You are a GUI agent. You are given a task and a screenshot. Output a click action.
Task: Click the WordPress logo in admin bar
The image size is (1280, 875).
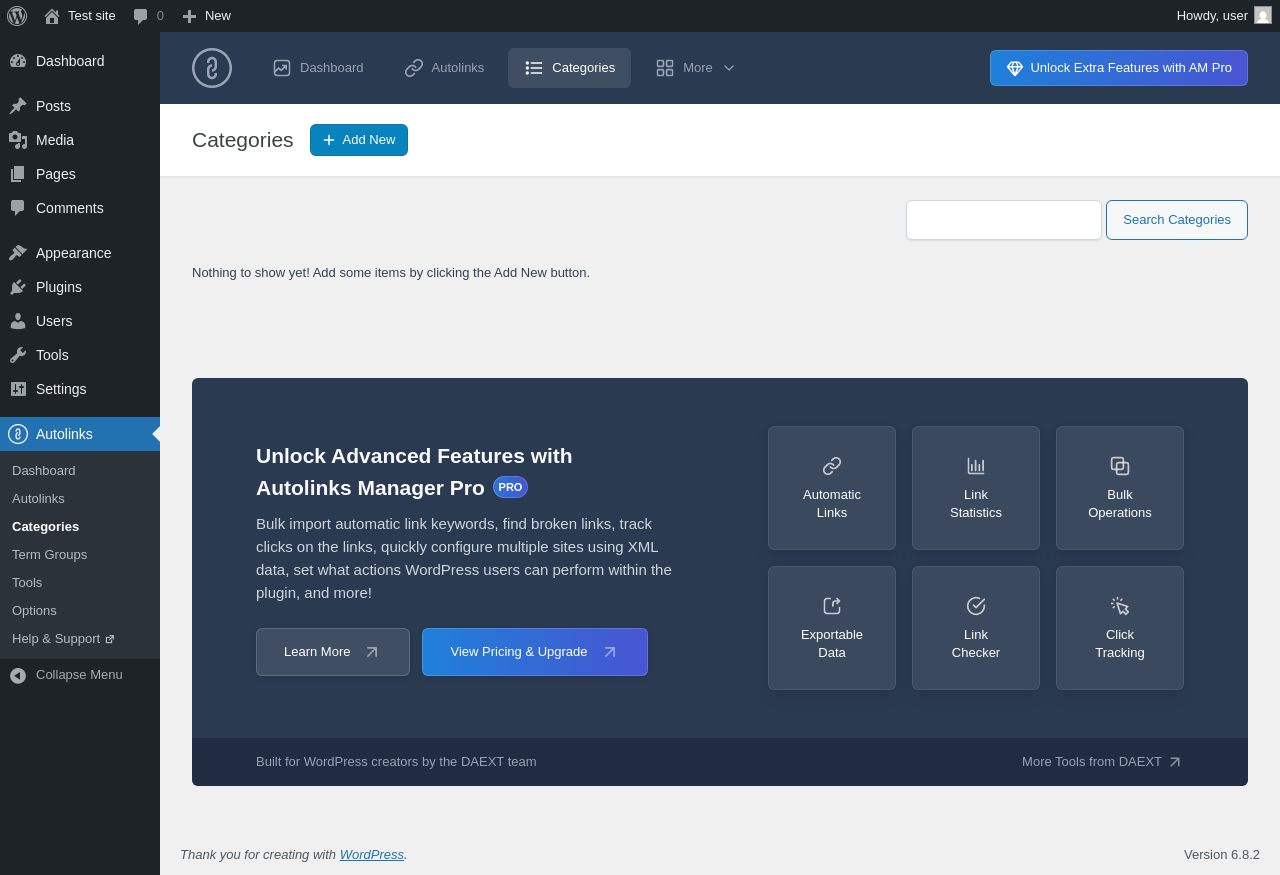17,16
